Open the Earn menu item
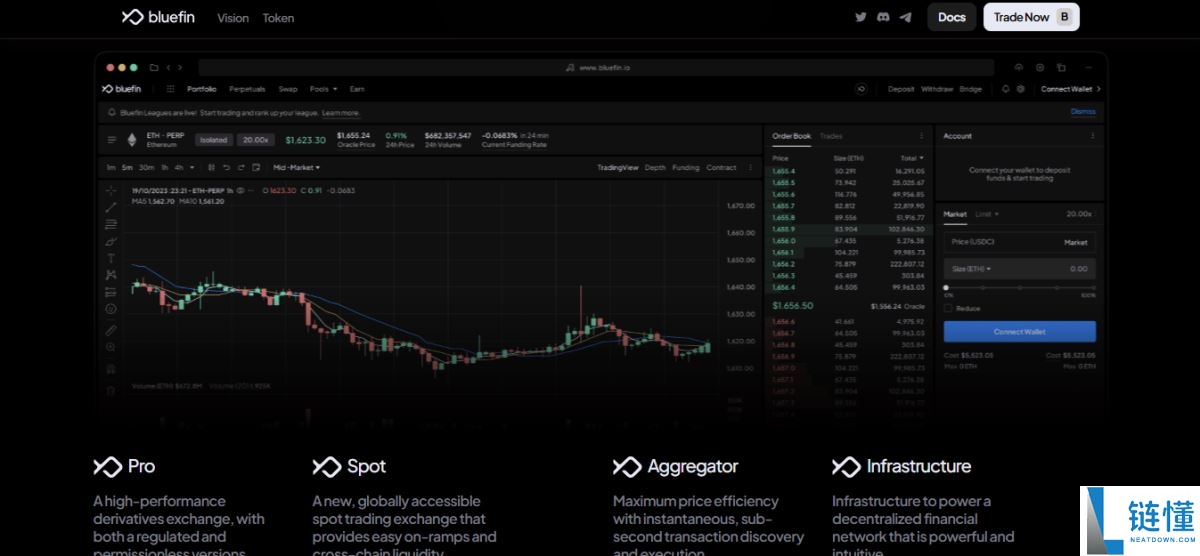Screen dimensions: 1200x556 pos(357,89)
